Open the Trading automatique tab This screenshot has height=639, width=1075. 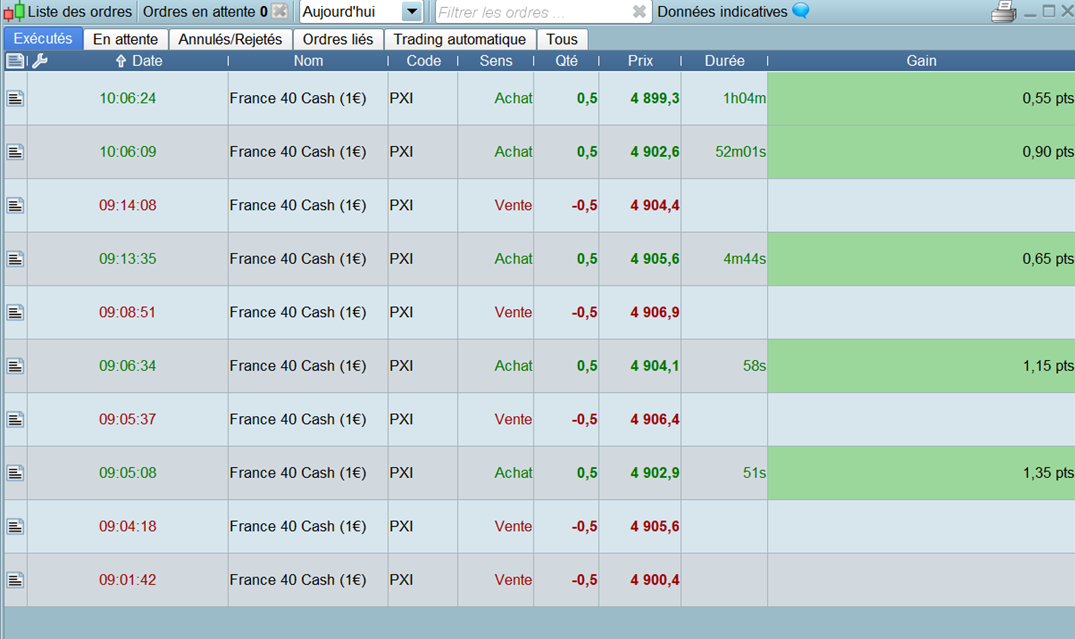[x=459, y=39]
